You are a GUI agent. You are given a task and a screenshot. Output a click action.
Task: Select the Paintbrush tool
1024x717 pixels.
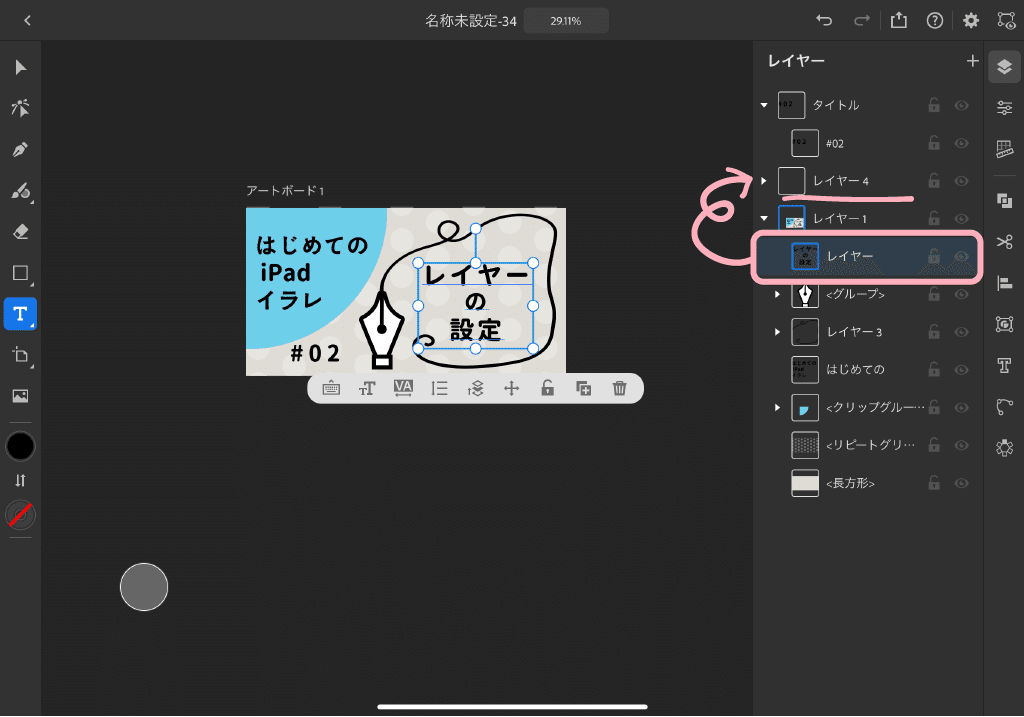click(20, 191)
